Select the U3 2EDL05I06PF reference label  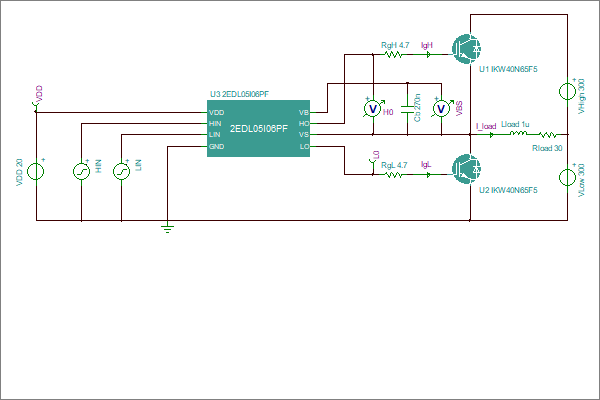[x=240, y=94]
